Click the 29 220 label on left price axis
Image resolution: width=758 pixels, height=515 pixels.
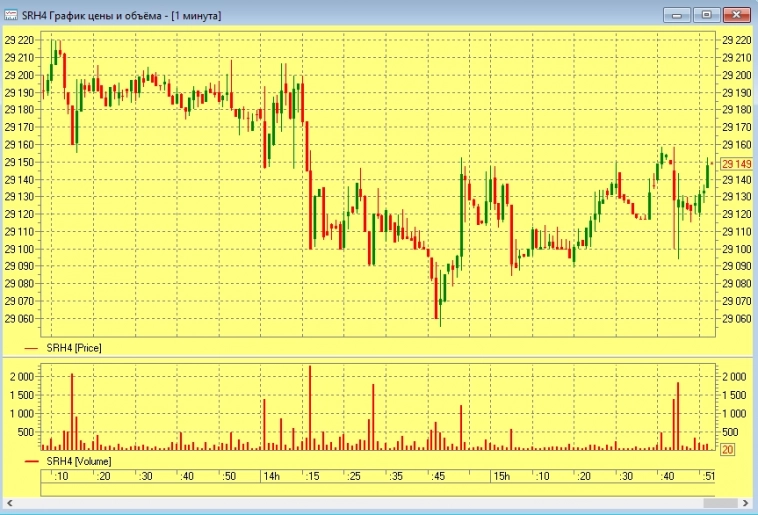click(20, 40)
